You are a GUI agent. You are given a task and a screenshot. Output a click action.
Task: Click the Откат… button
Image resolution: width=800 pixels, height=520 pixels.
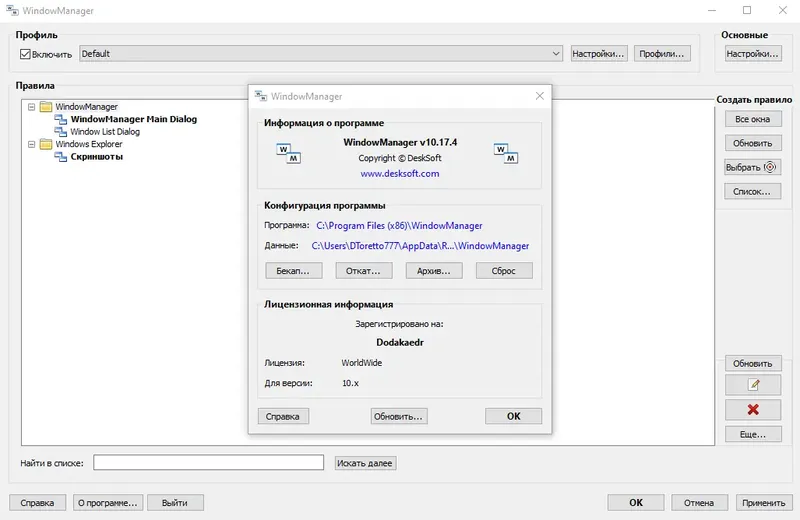click(x=364, y=270)
